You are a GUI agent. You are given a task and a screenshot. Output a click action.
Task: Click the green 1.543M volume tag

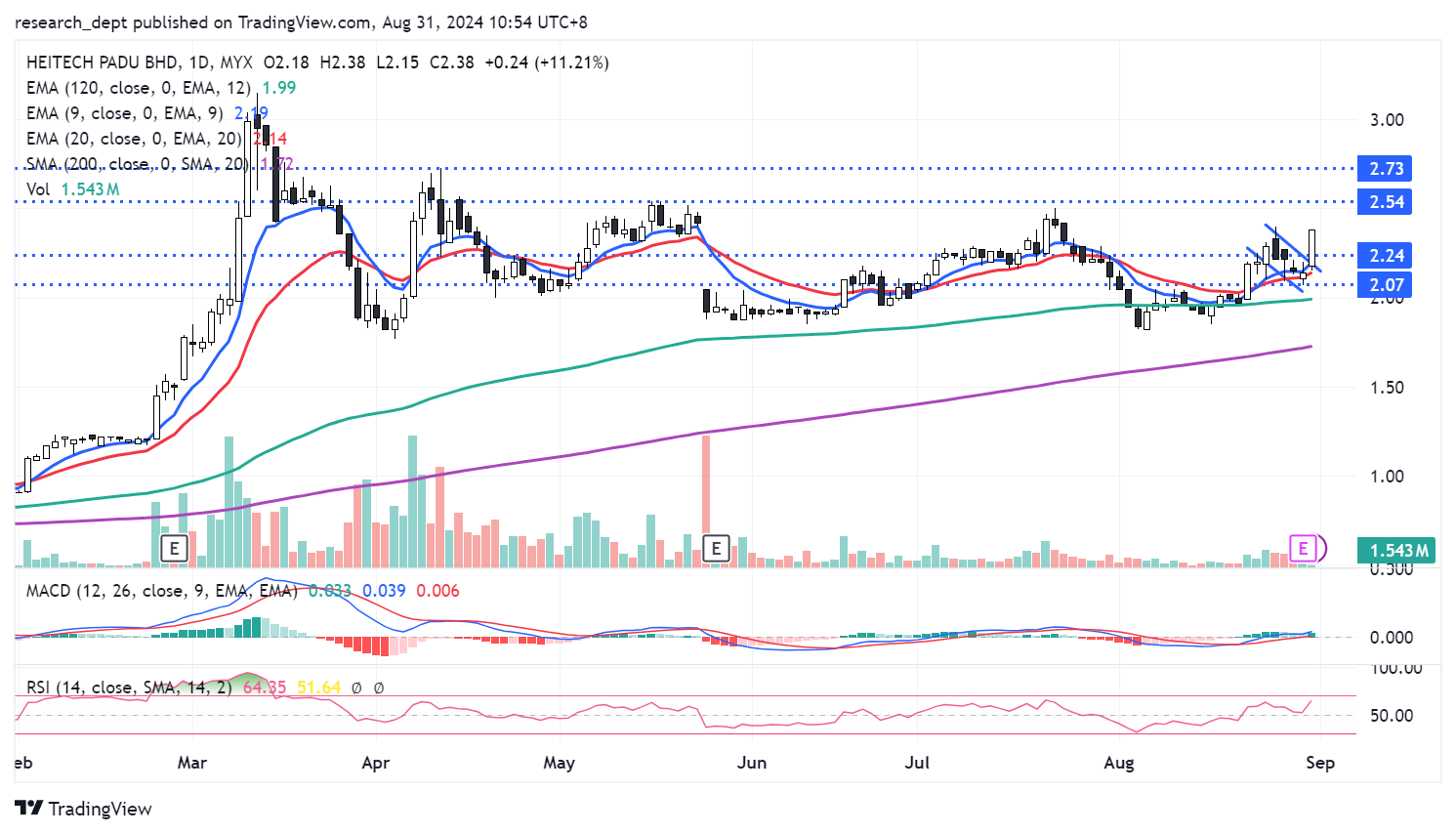click(x=1397, y=551)
